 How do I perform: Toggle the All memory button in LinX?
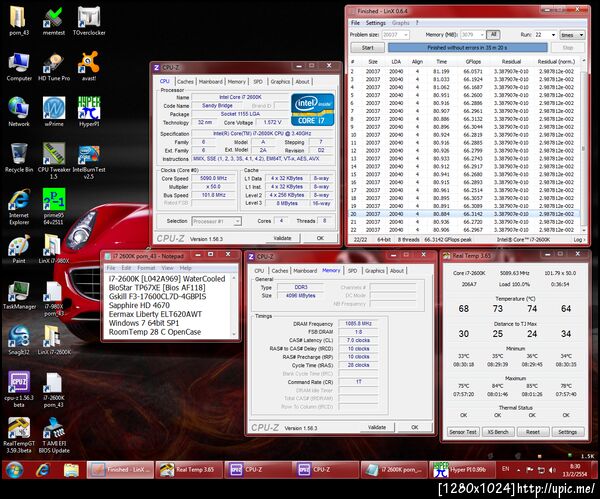[492, 34]
